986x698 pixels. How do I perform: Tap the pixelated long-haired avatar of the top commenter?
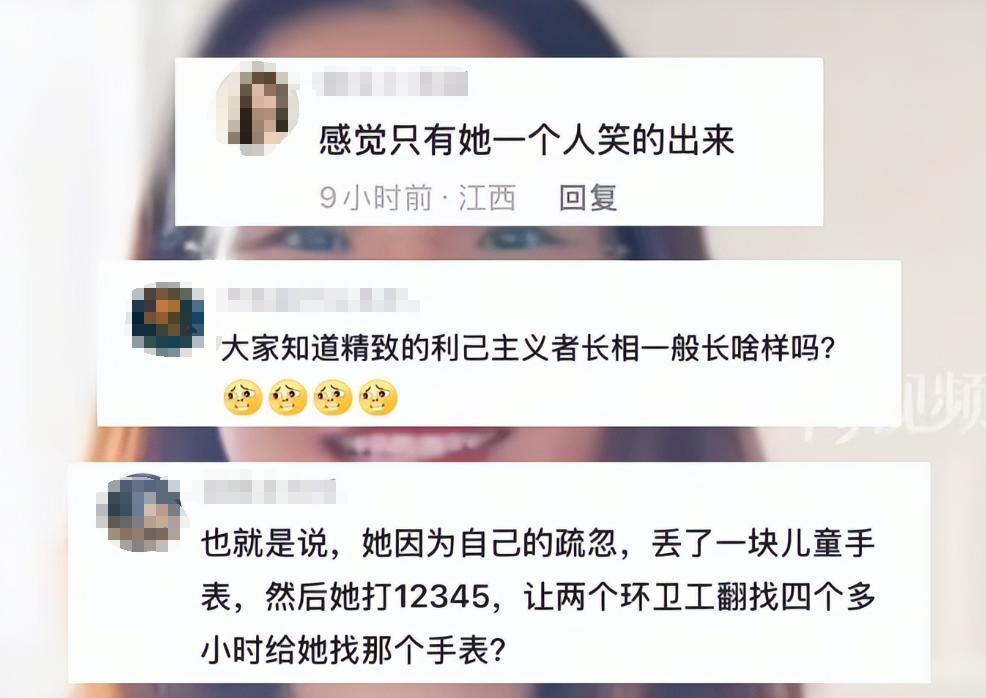257,108
